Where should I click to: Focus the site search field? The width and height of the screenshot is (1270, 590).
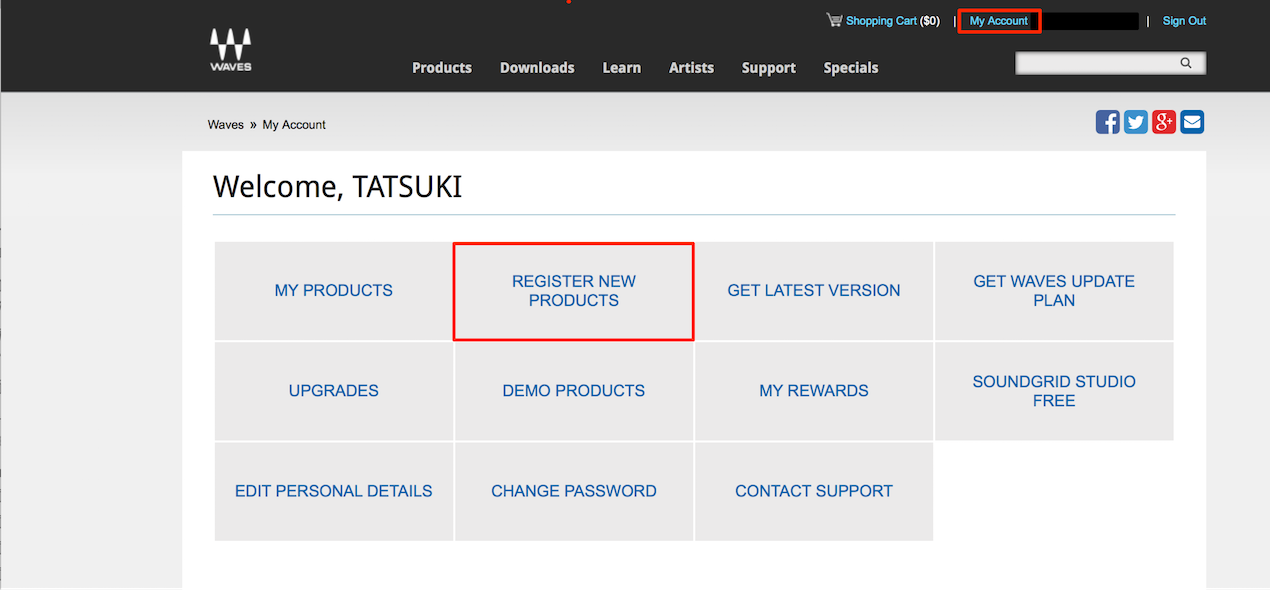(x=1110, y=63)
